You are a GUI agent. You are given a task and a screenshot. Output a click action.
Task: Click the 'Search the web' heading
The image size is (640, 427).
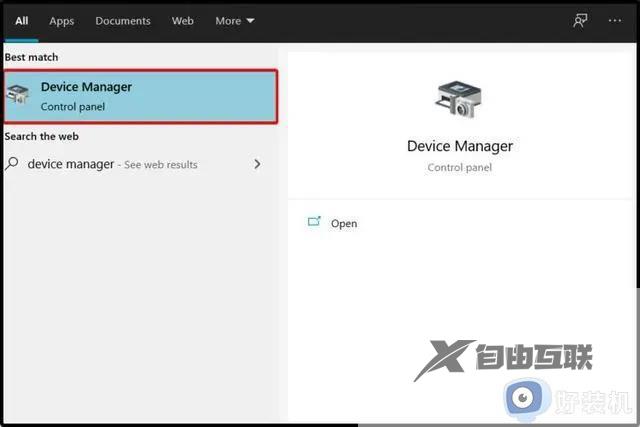(42, 136)
